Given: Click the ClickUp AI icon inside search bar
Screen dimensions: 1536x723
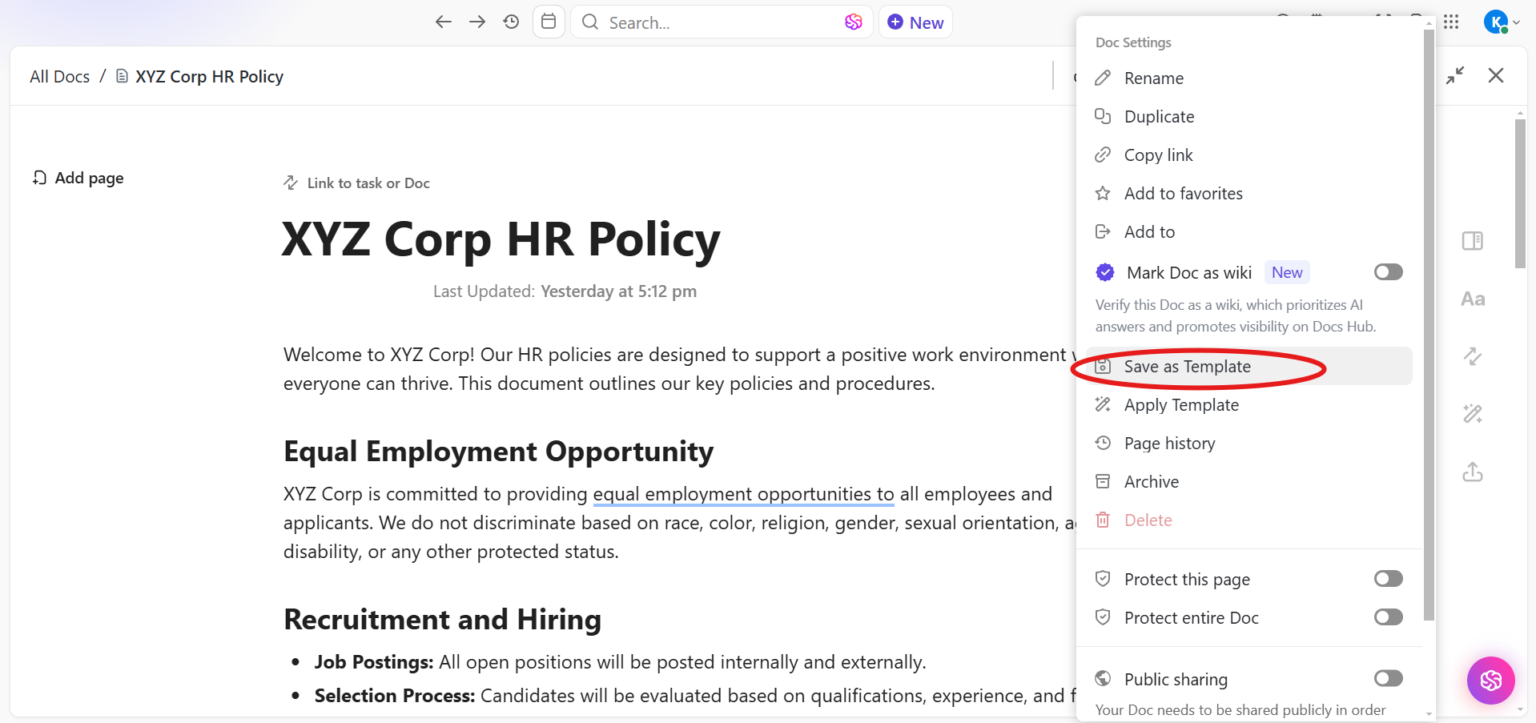Looking at the screenshot, I should click(853, 21).
